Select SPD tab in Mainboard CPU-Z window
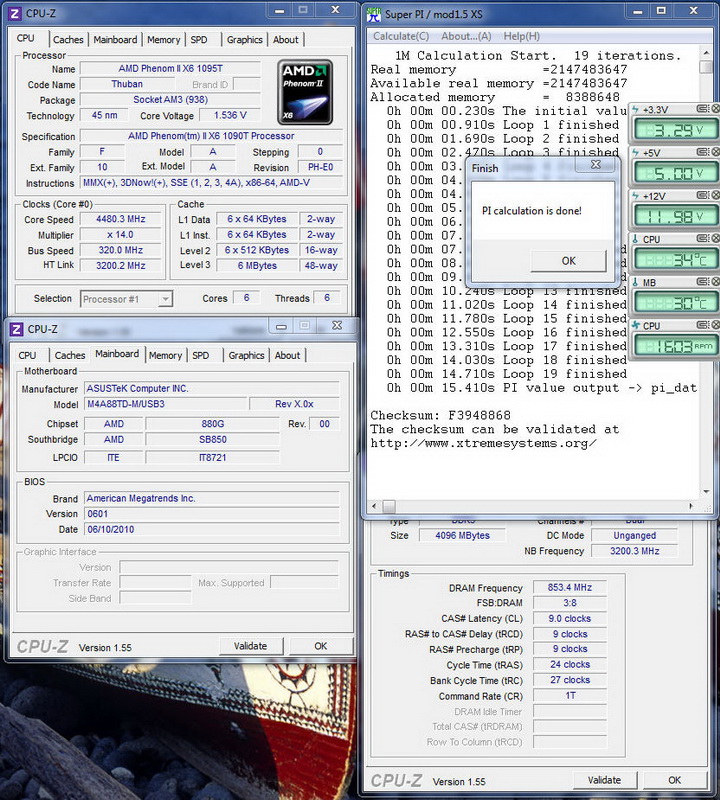The width and height of the screenshot is (720, 800). (201, 356)
